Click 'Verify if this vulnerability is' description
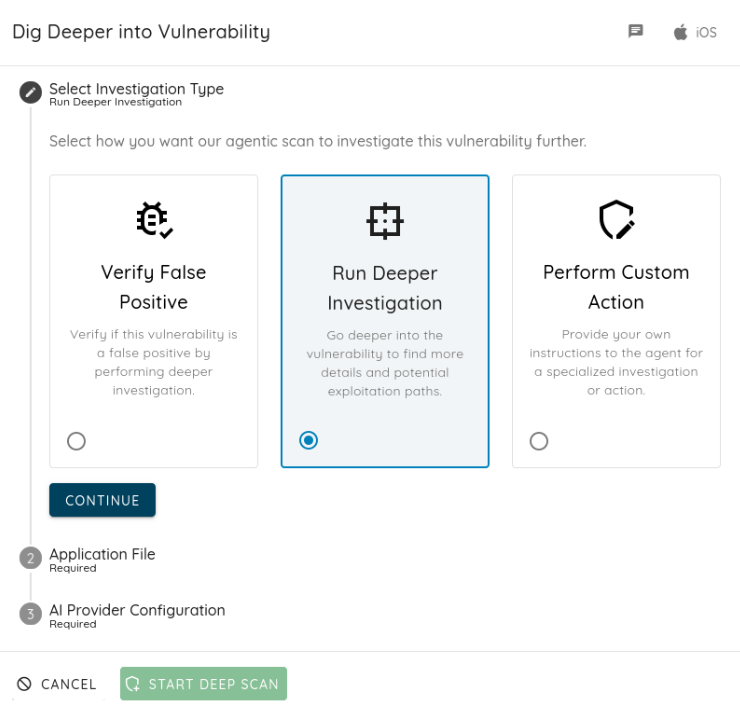740x713 pixels. coord(154,362)
